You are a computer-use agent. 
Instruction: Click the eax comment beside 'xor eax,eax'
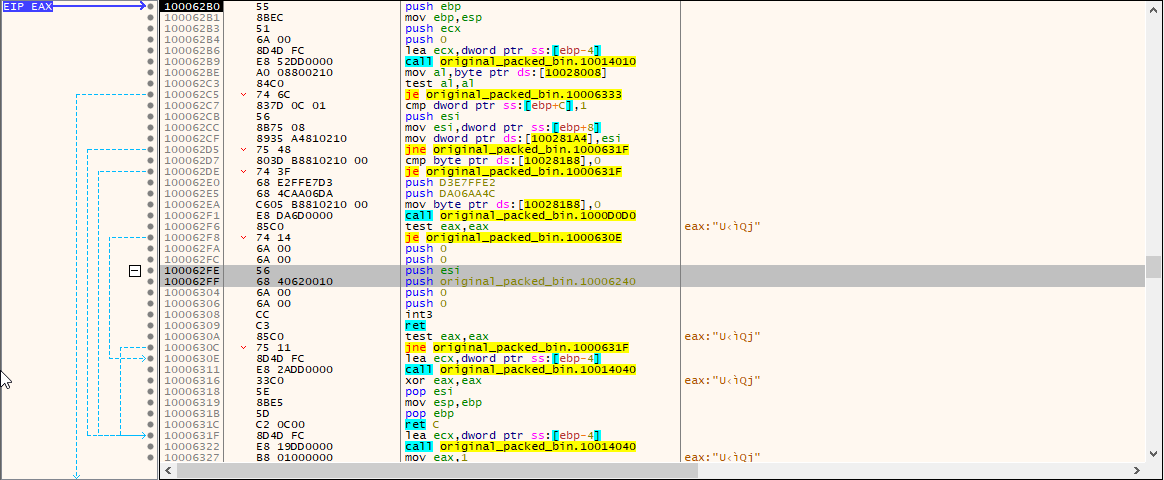tap(722, 381)
